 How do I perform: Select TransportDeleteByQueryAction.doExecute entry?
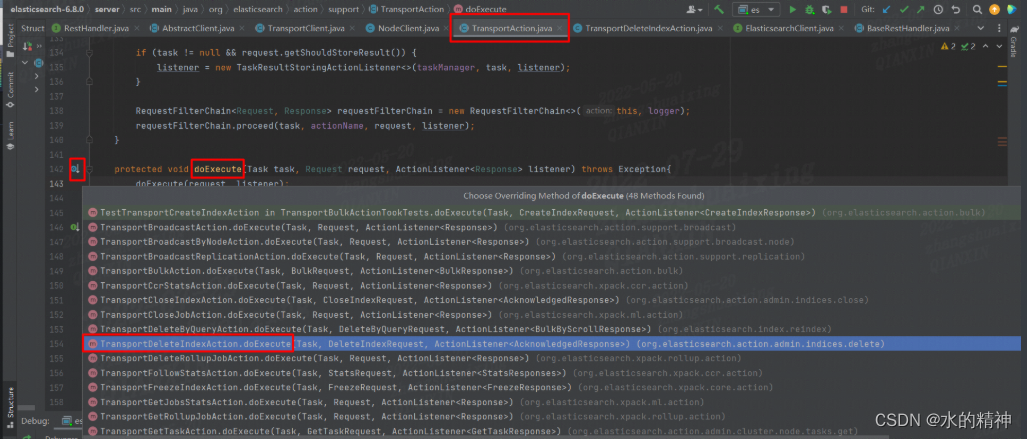click(552, 329)
